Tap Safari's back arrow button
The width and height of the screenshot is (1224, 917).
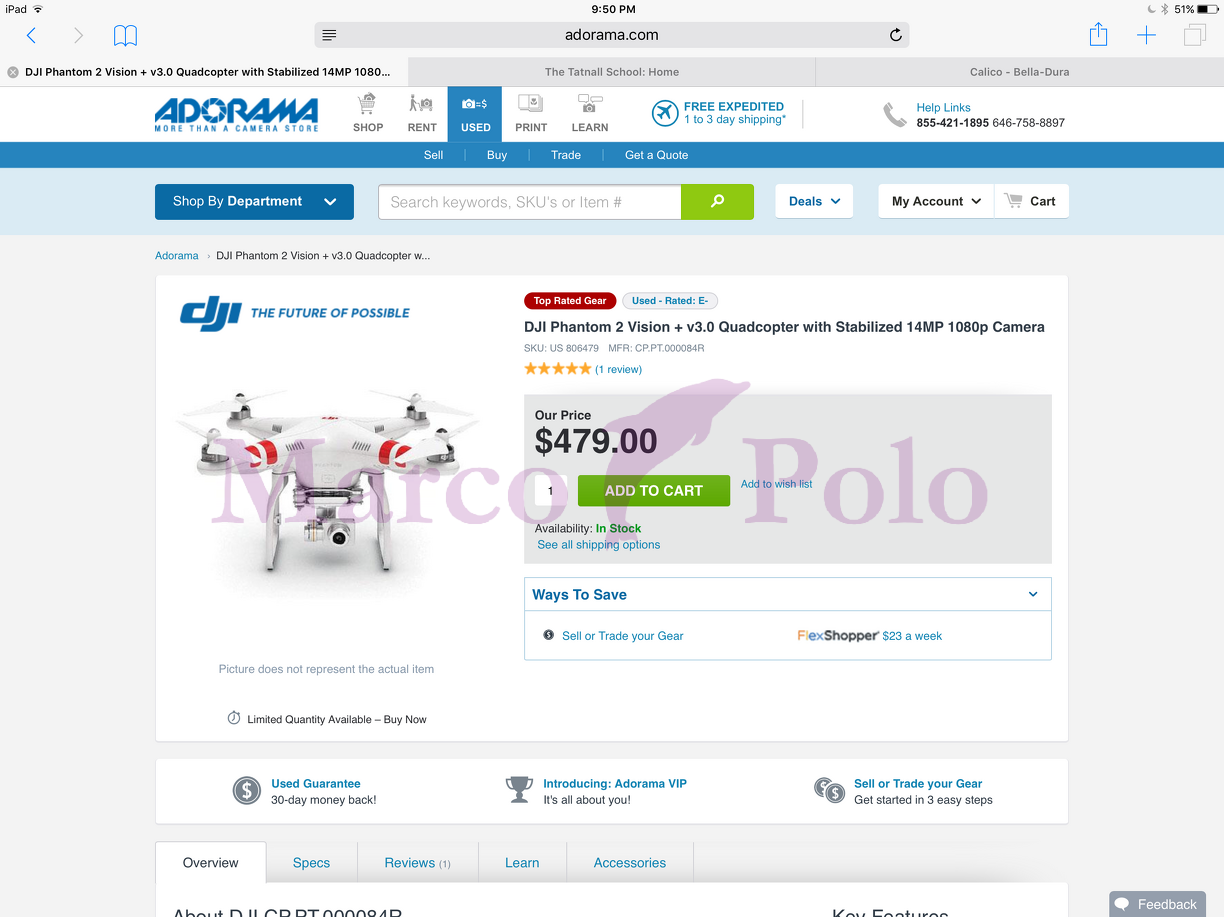pos(31,36)
